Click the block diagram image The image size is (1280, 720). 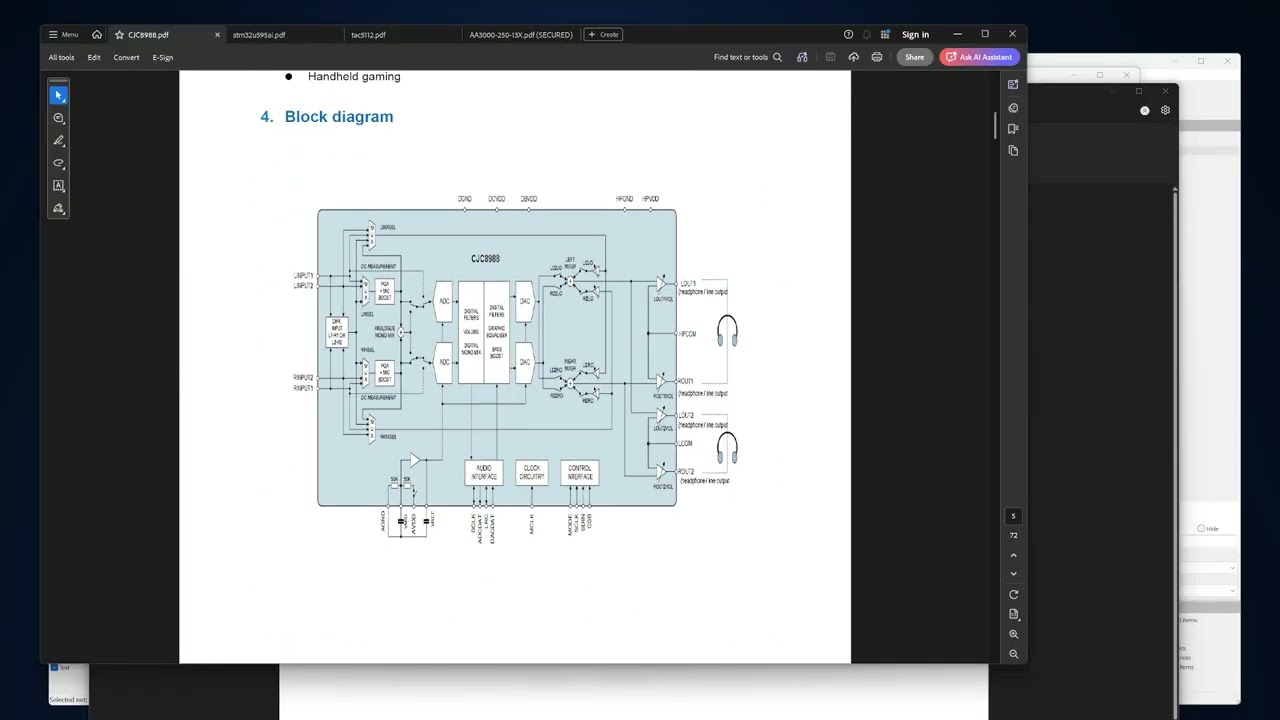click(x=516, y=368)
